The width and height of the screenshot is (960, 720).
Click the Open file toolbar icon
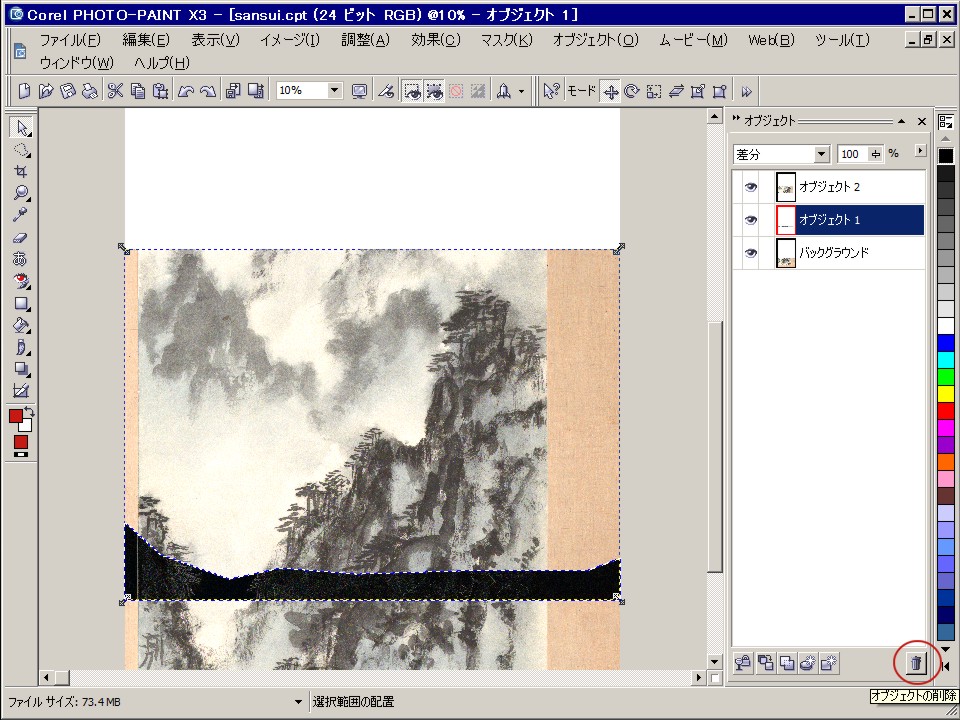click(46, 91)
